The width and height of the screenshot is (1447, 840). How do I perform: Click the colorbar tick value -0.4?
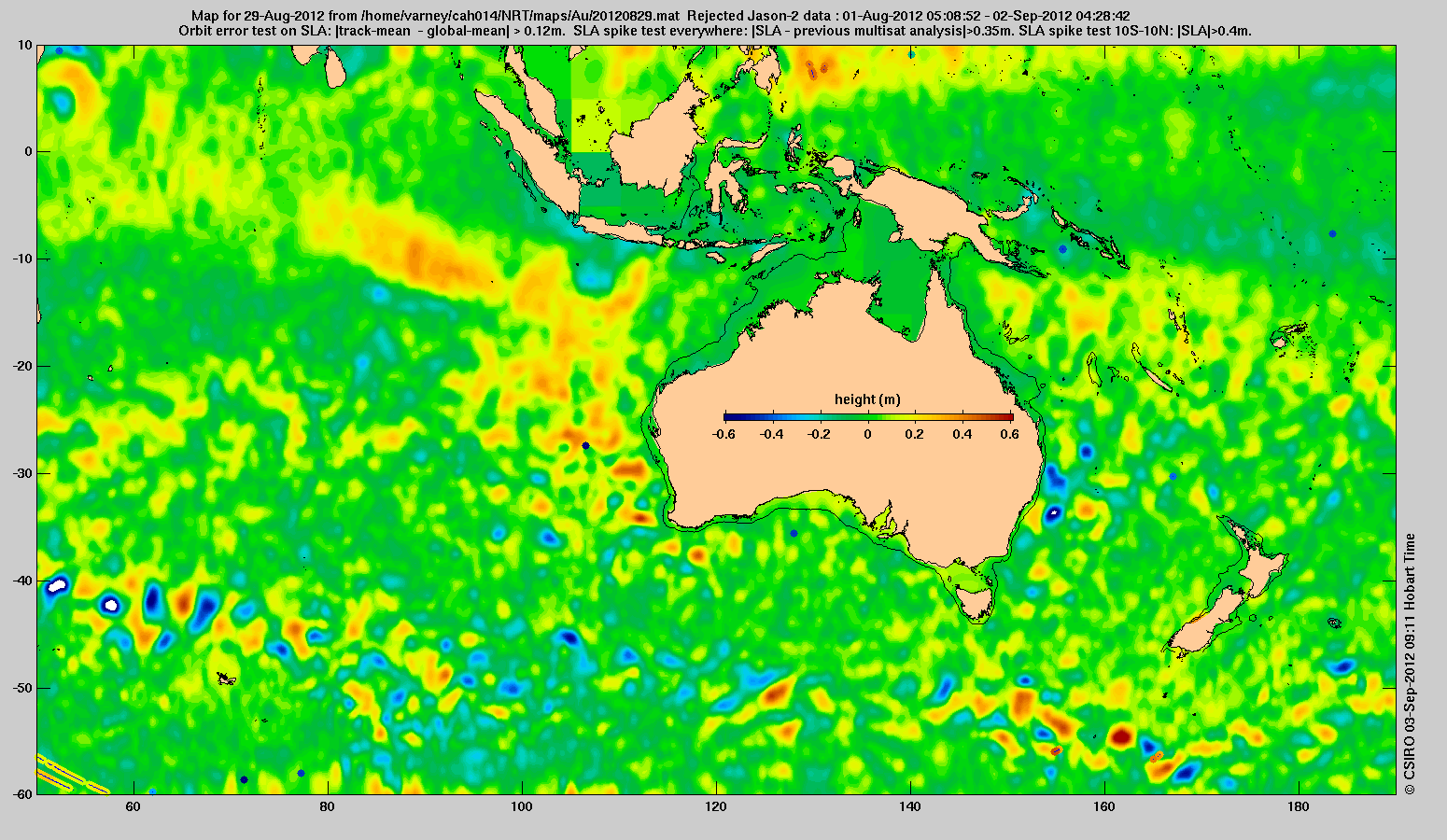771,434
